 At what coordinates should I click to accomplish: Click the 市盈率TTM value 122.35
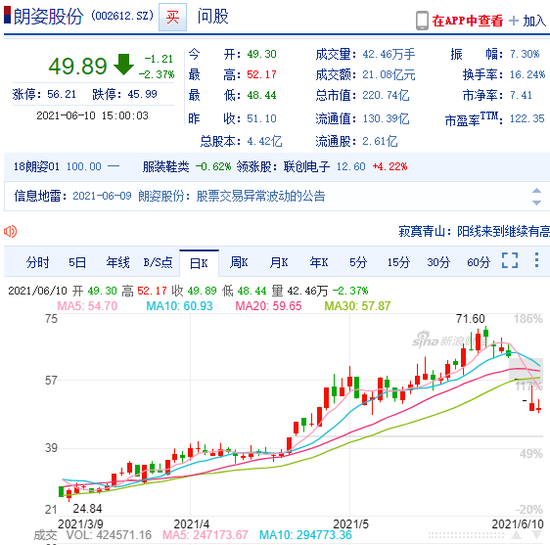(x=527, y=119)
